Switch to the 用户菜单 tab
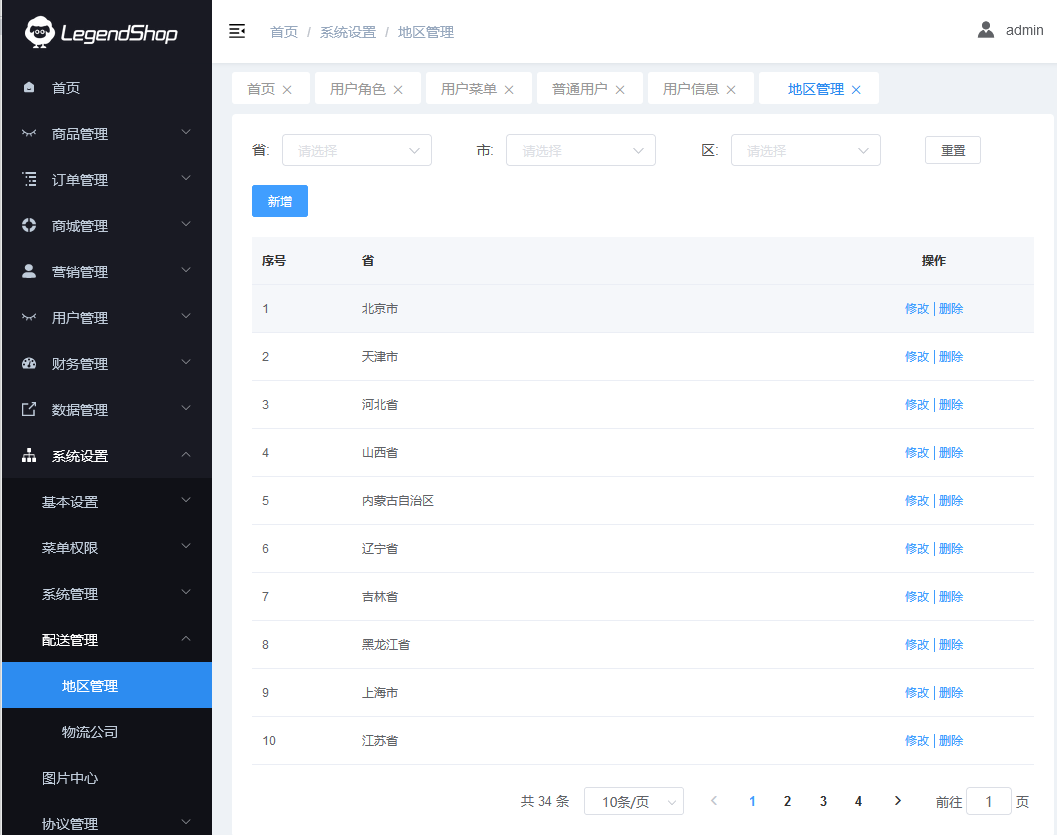This screenshot has height=835, width=1057. (468, 89)
